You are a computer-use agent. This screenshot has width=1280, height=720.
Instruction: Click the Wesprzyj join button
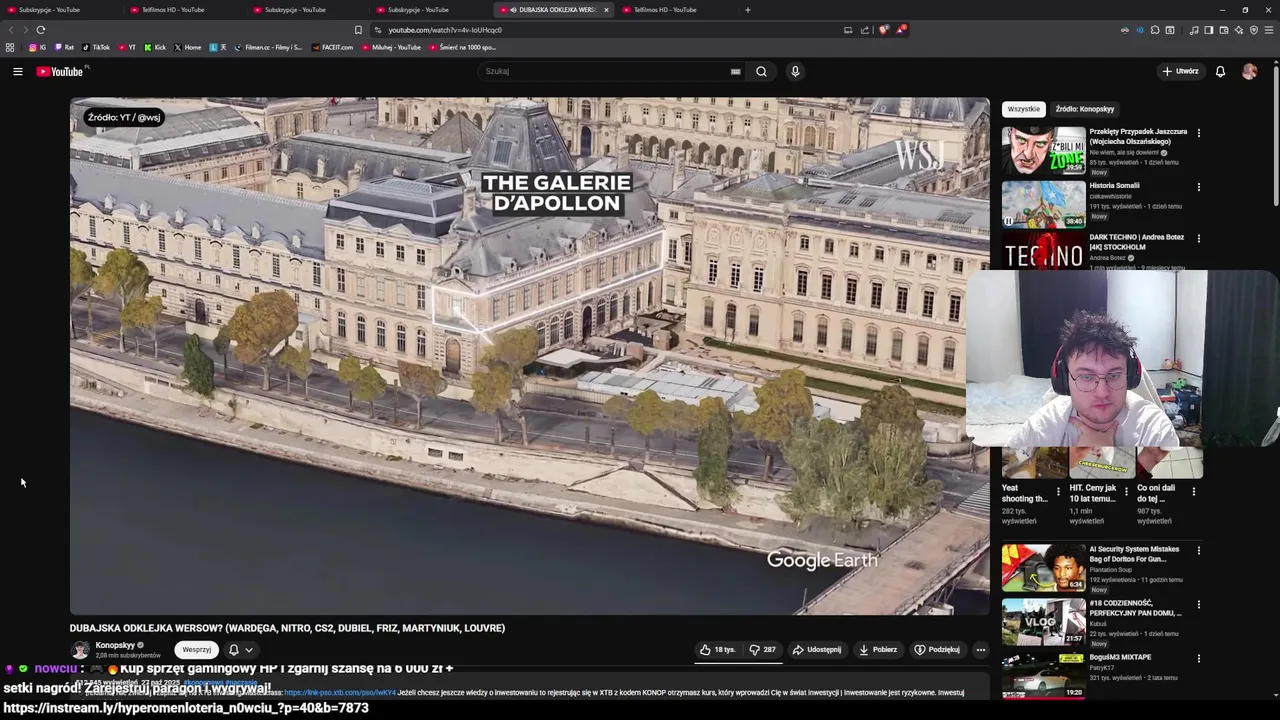tap(196, 650)
